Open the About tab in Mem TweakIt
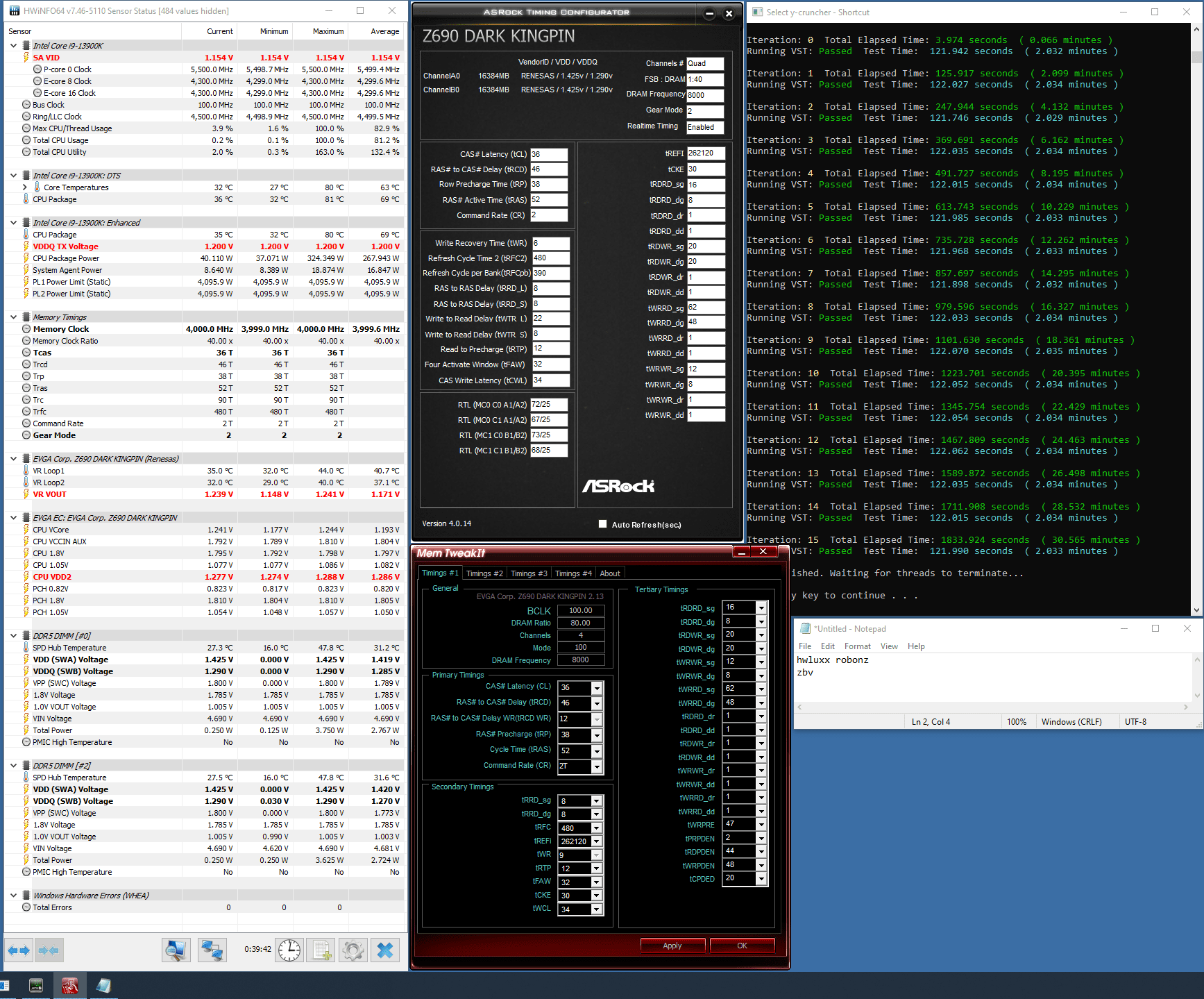Screen dimensions: 1204x999 (610, 573)
